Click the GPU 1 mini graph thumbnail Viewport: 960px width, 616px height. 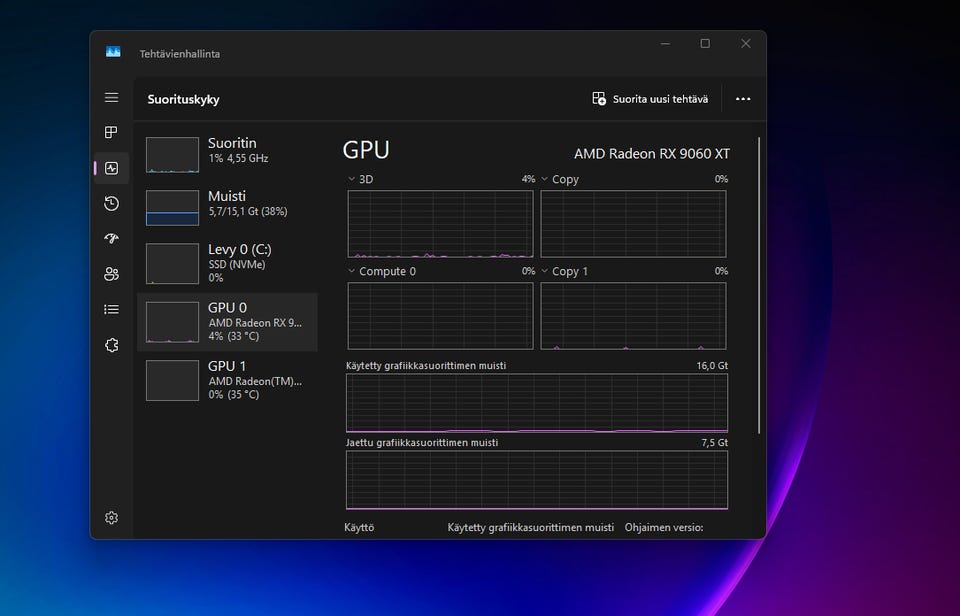(172, 380)
